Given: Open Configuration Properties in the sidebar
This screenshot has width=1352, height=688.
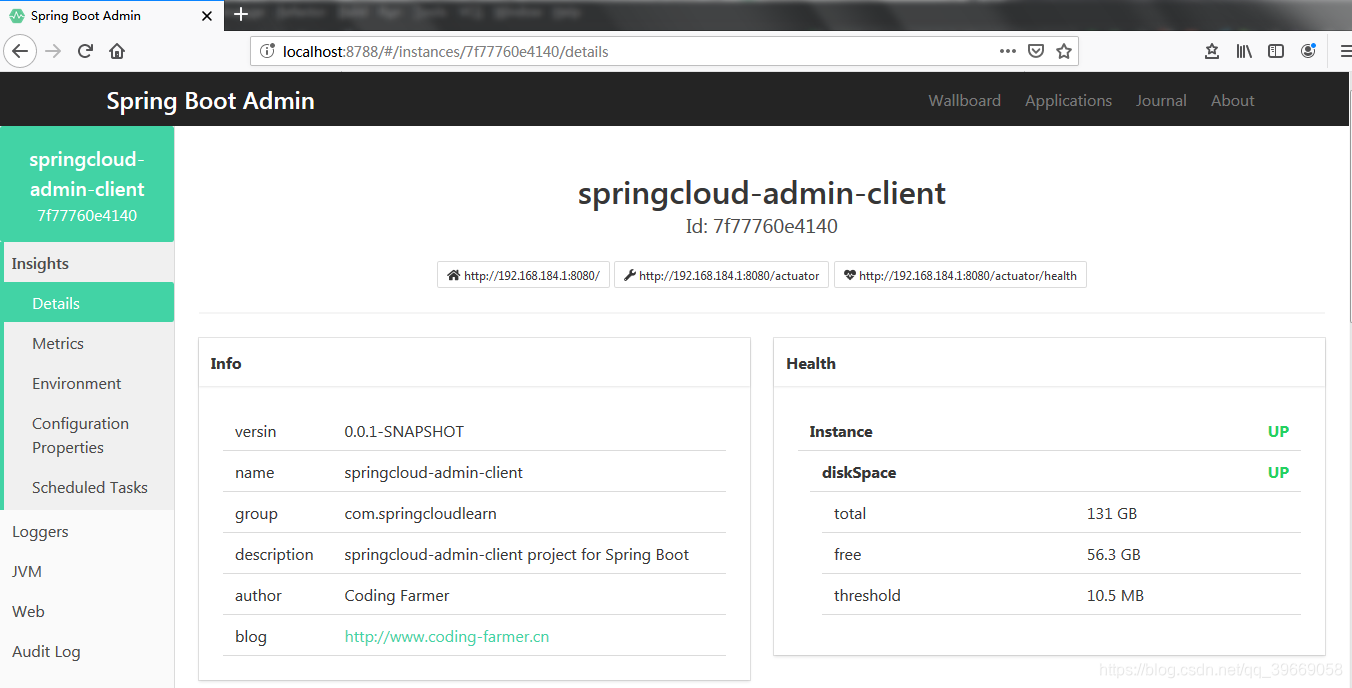Looking at the screenshot, I should click(89, 435).
